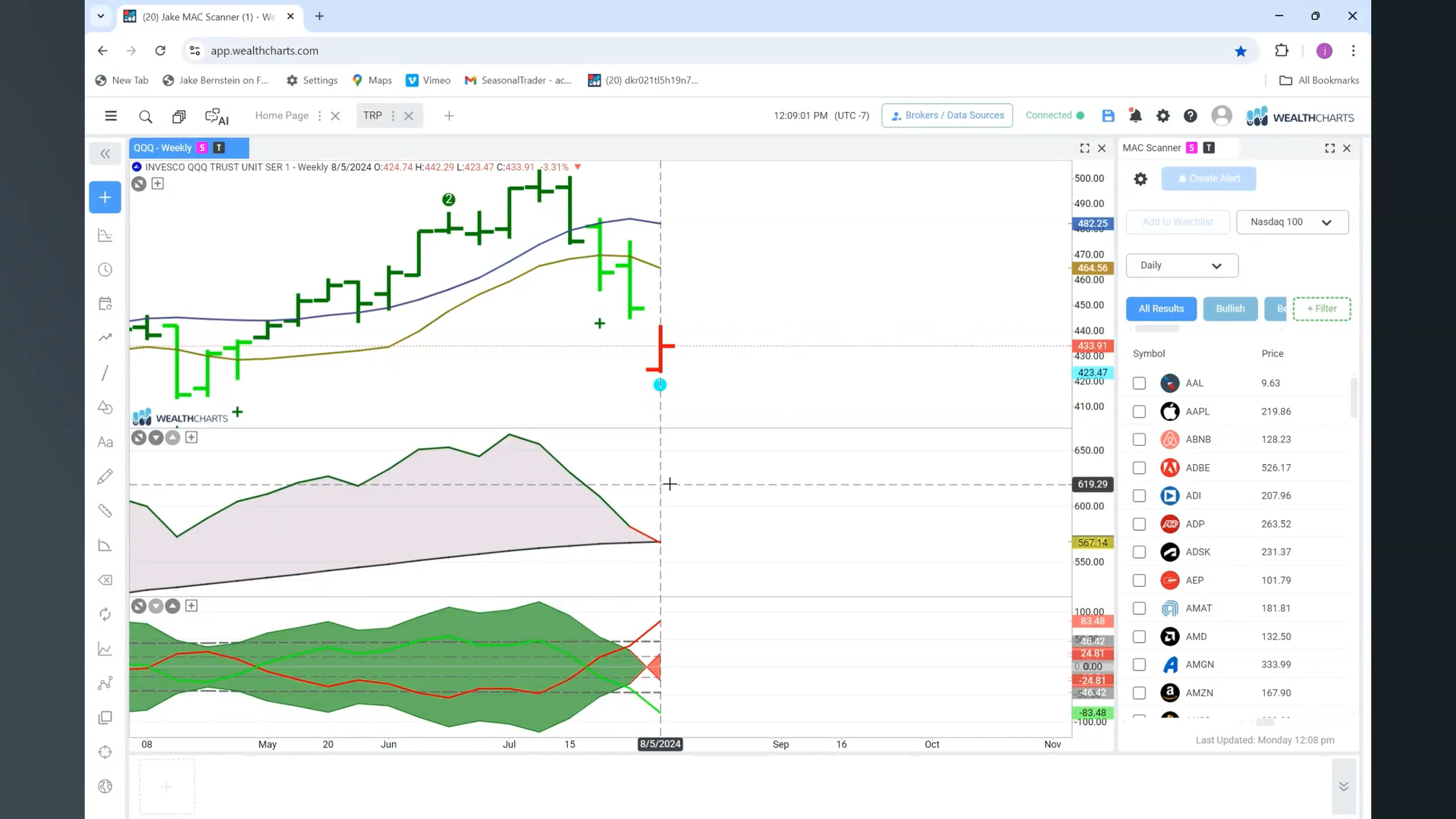This screenshot has width=1456, height=819.
Task: Select the trend indicator icon
Action: 105,338
